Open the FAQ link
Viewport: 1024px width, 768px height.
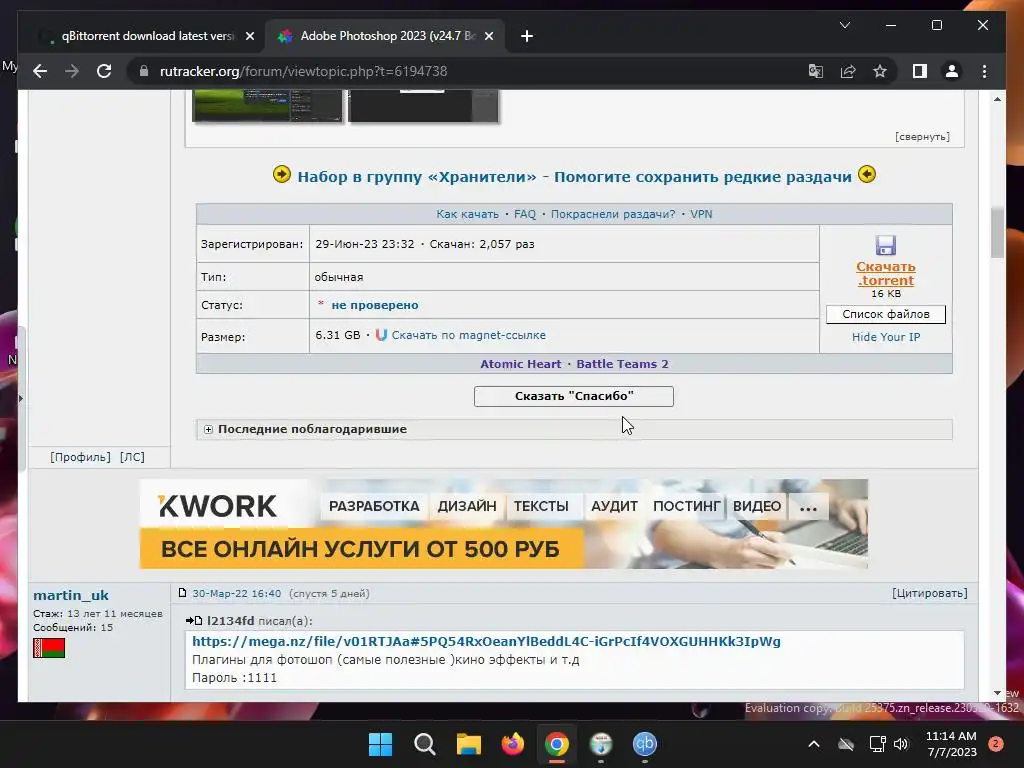coord(524,214)
